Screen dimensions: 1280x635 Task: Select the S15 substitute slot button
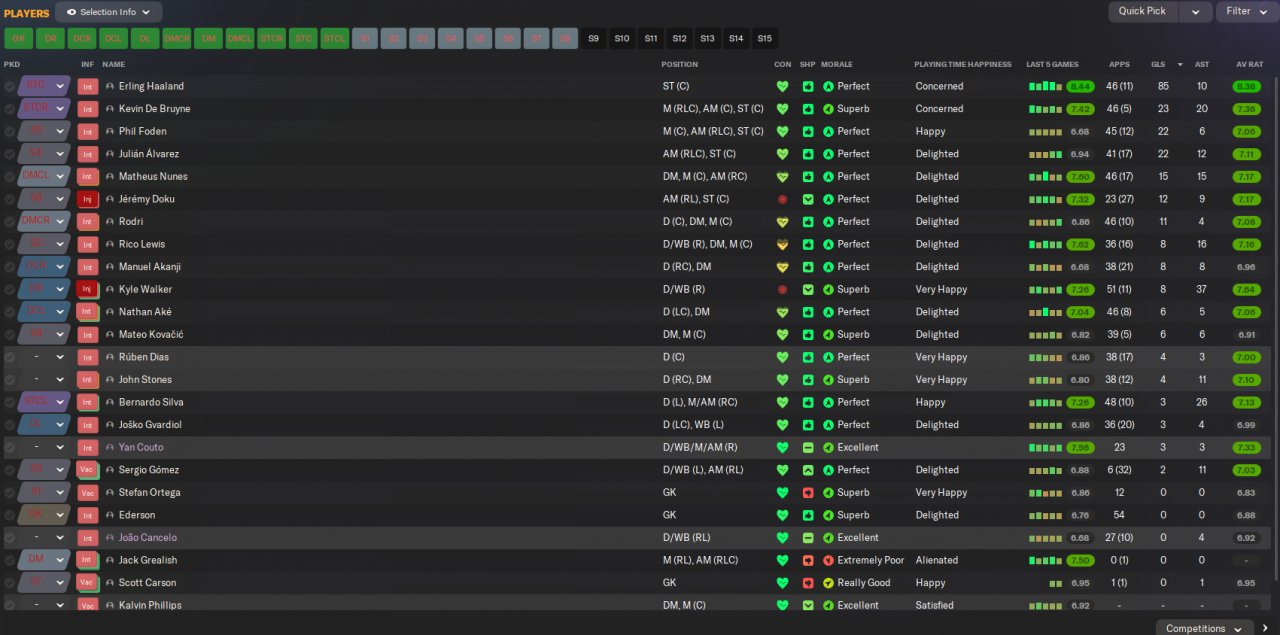[765, 39]
